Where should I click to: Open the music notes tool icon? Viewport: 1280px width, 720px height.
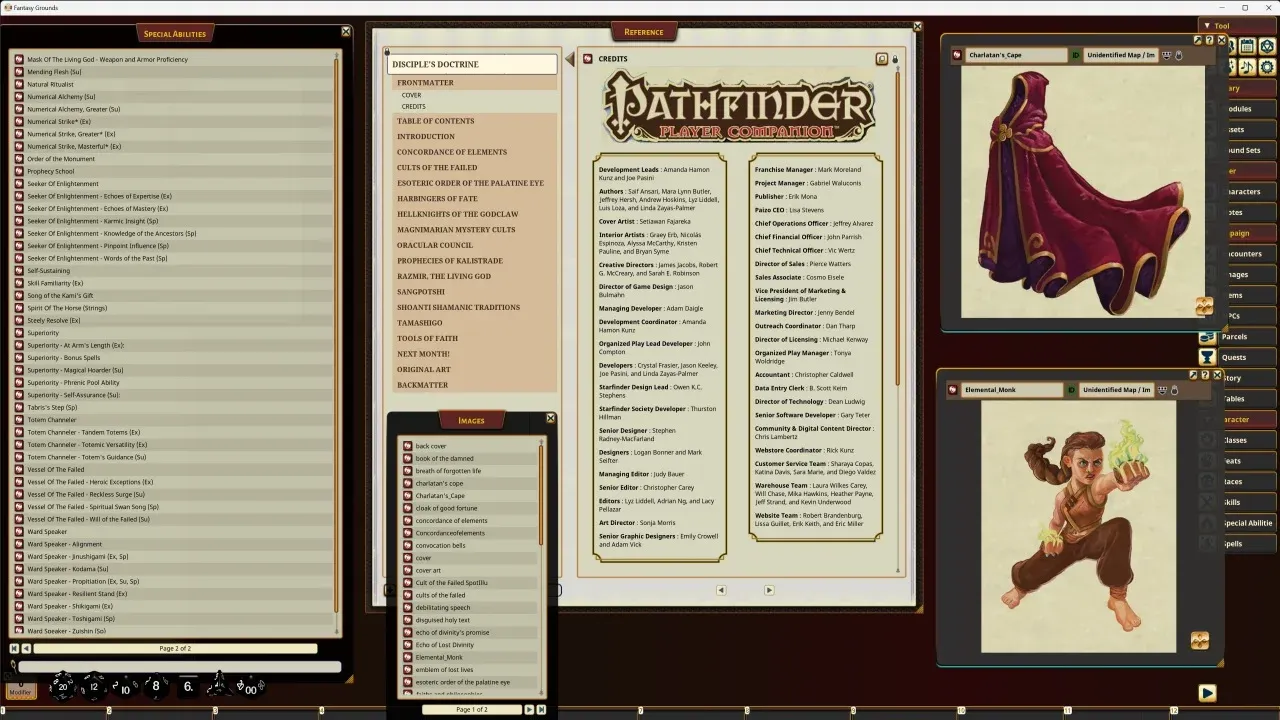point(1247,67)
